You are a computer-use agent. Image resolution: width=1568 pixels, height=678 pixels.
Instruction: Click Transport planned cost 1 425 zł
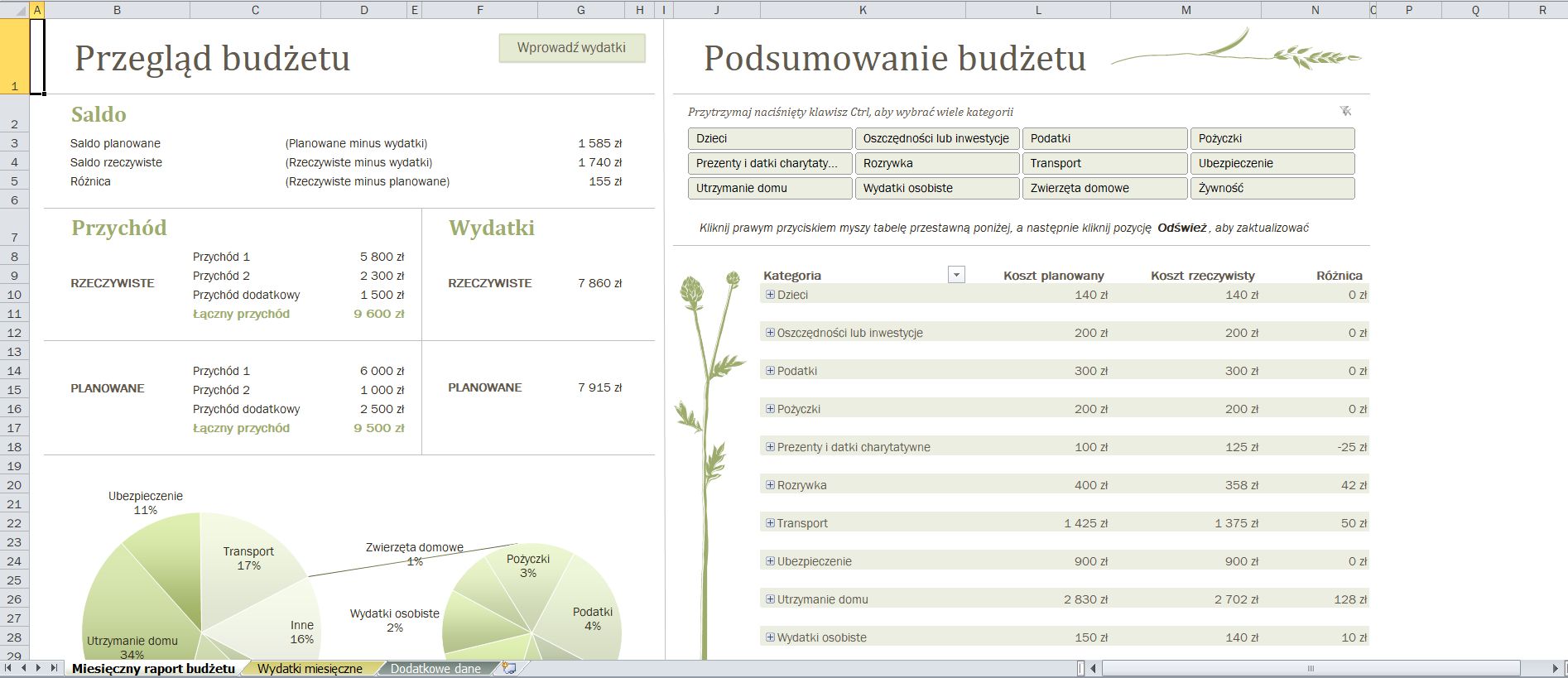[x=1085, y=523]
